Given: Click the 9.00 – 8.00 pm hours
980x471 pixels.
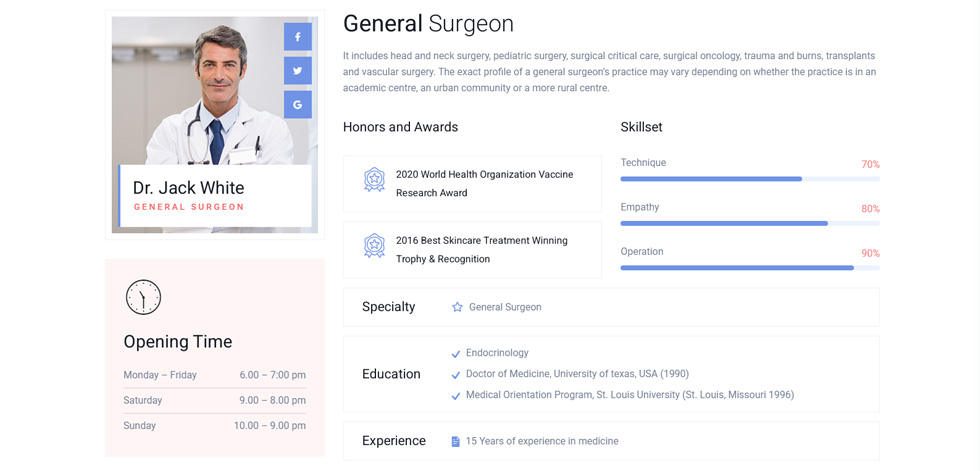Looking at the screenshot, I should click(272, 400).
